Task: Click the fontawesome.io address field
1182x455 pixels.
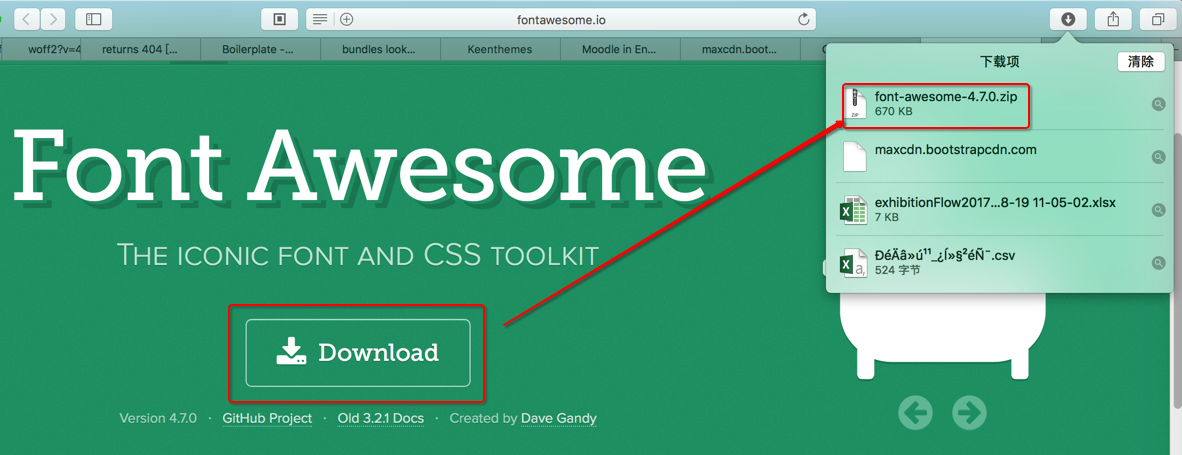Action: 561,19
